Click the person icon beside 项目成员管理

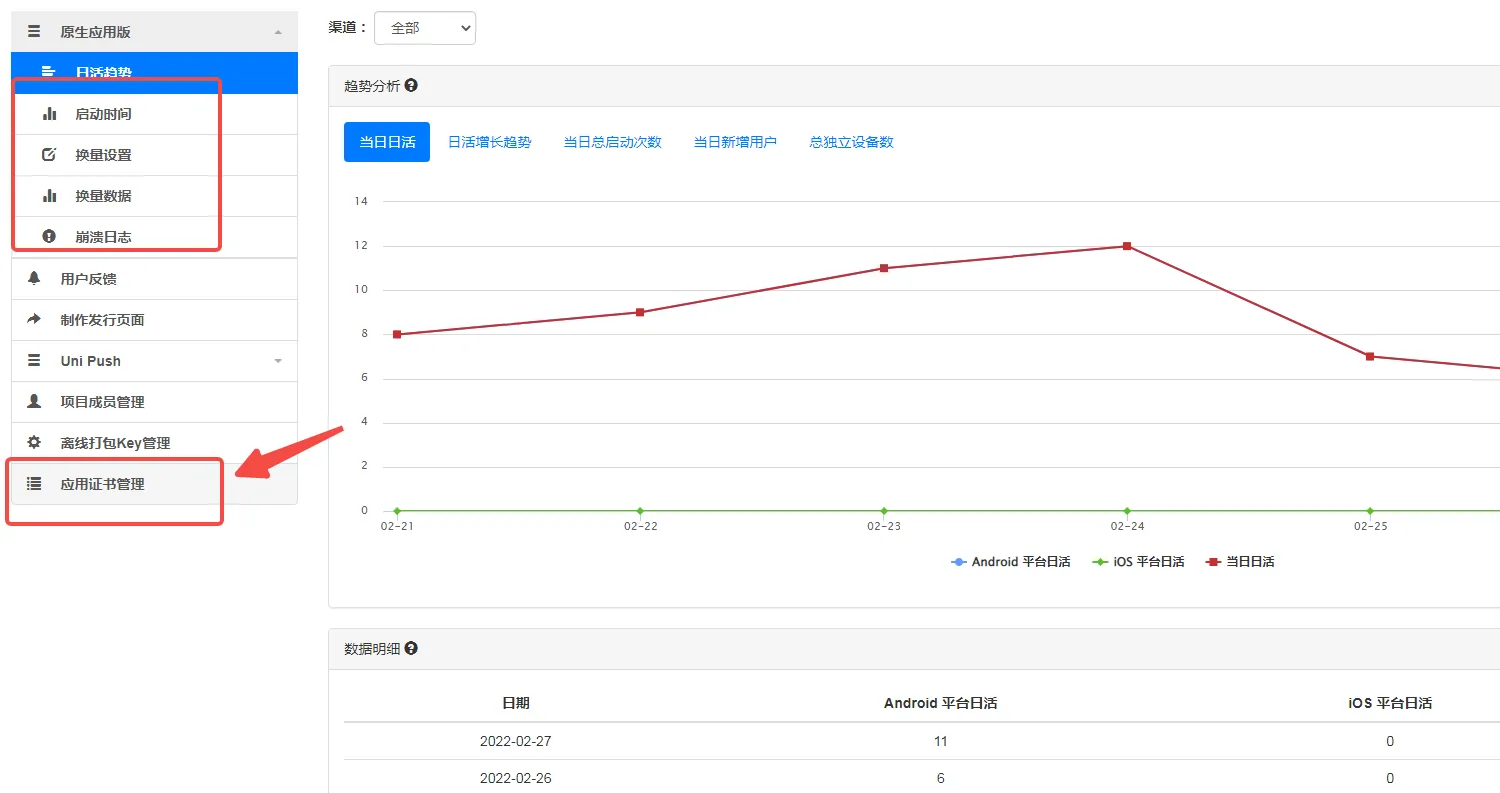(x=34, y=401)
